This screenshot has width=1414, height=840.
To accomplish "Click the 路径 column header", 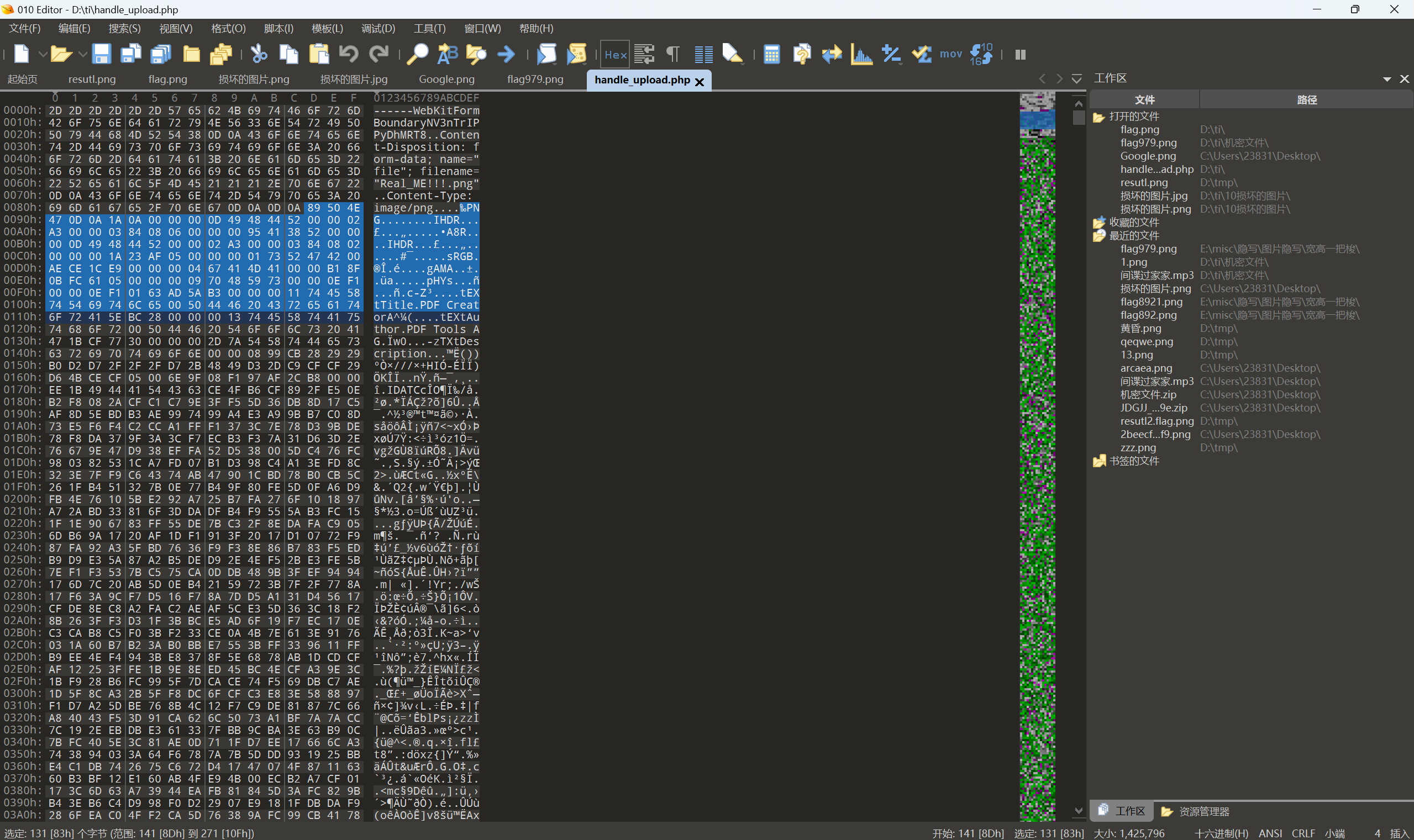I will click(1306, 99).
